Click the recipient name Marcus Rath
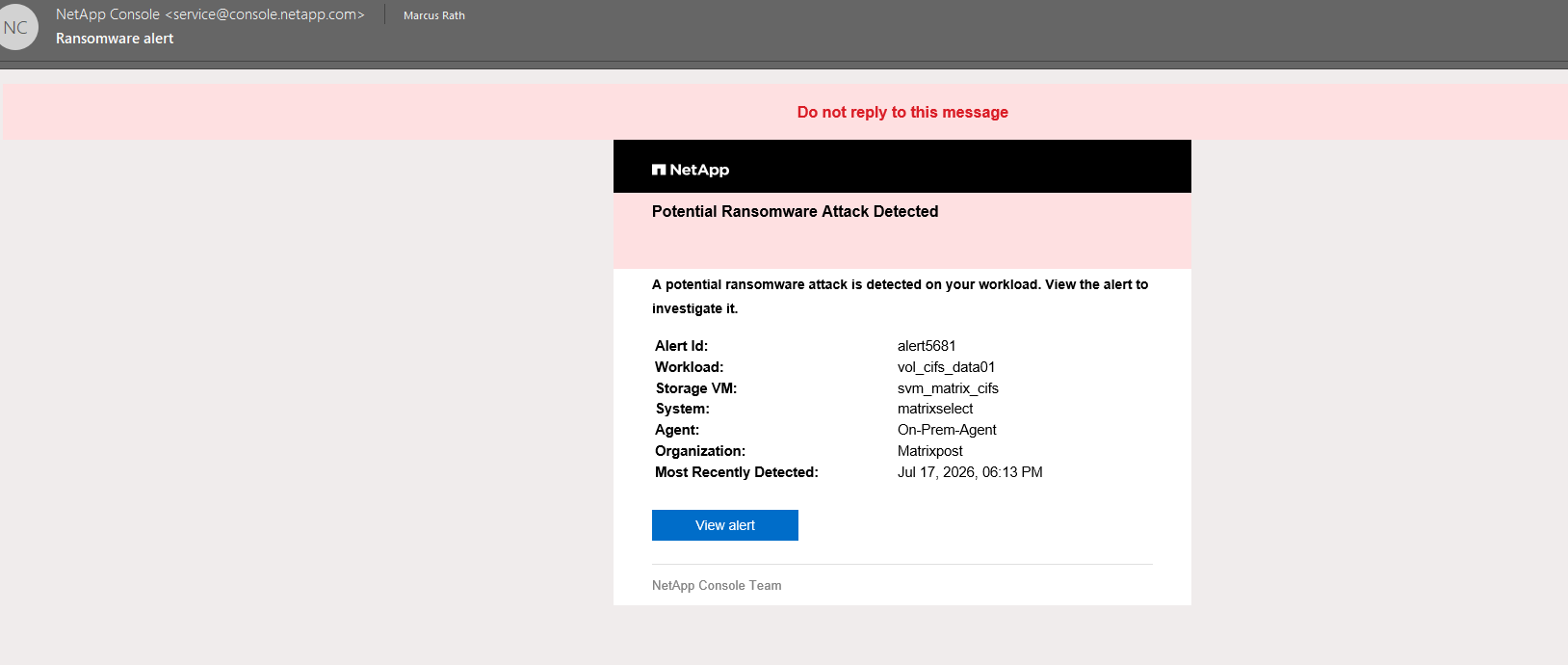This screenshot has width=1568, height=665. [x=434, y=15]
